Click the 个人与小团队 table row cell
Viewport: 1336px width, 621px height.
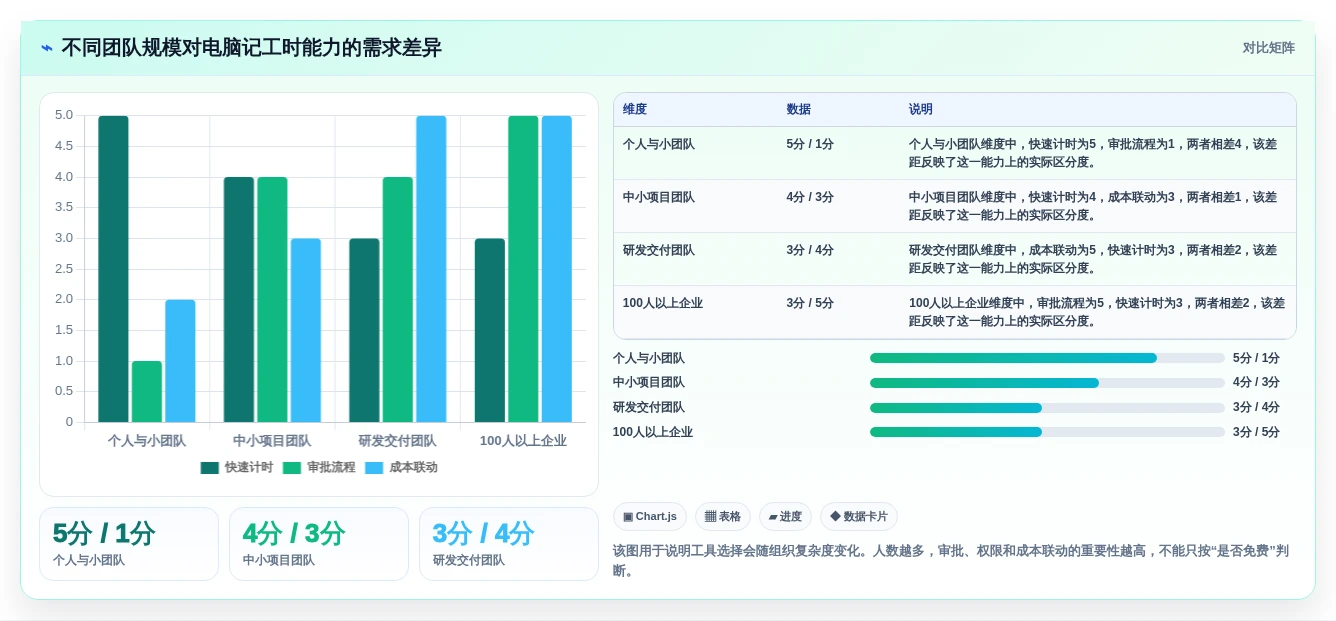pos(659,144)
